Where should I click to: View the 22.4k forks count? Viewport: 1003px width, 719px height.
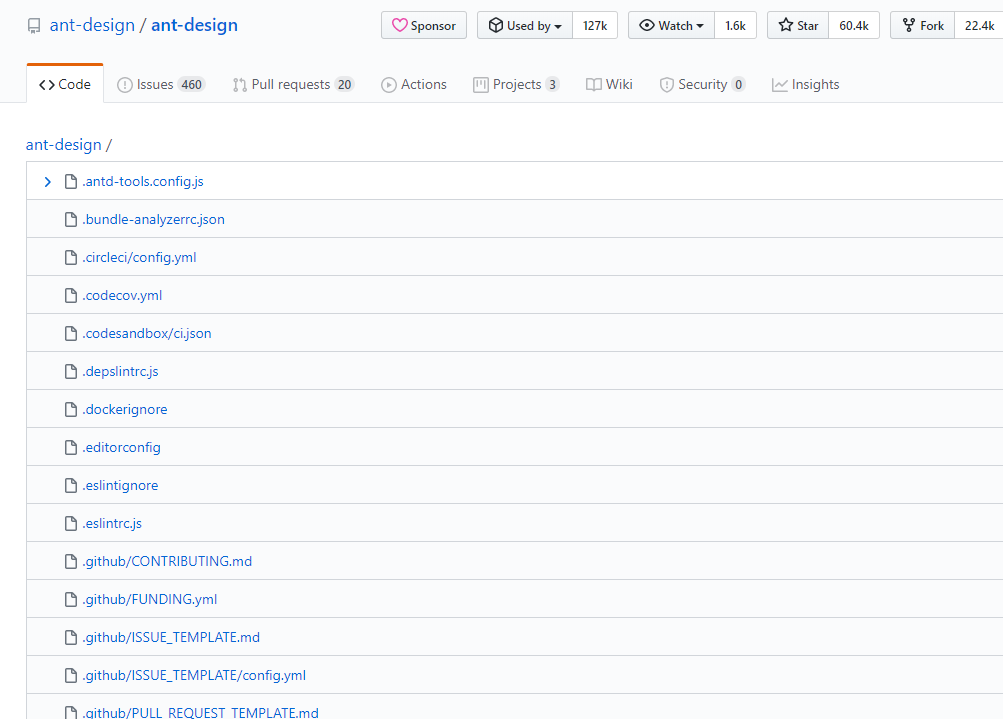[979, 26]
